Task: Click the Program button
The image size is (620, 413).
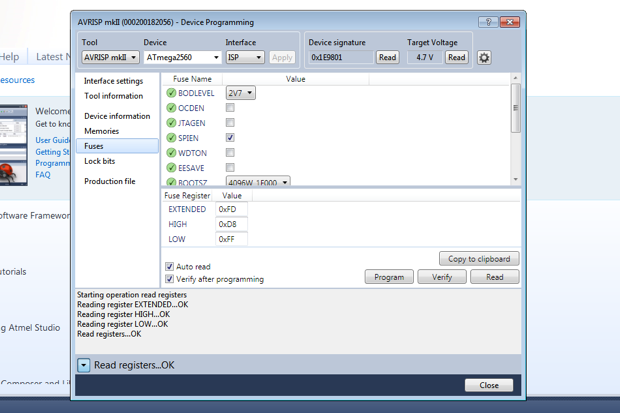Action: [x=389, y=277]
